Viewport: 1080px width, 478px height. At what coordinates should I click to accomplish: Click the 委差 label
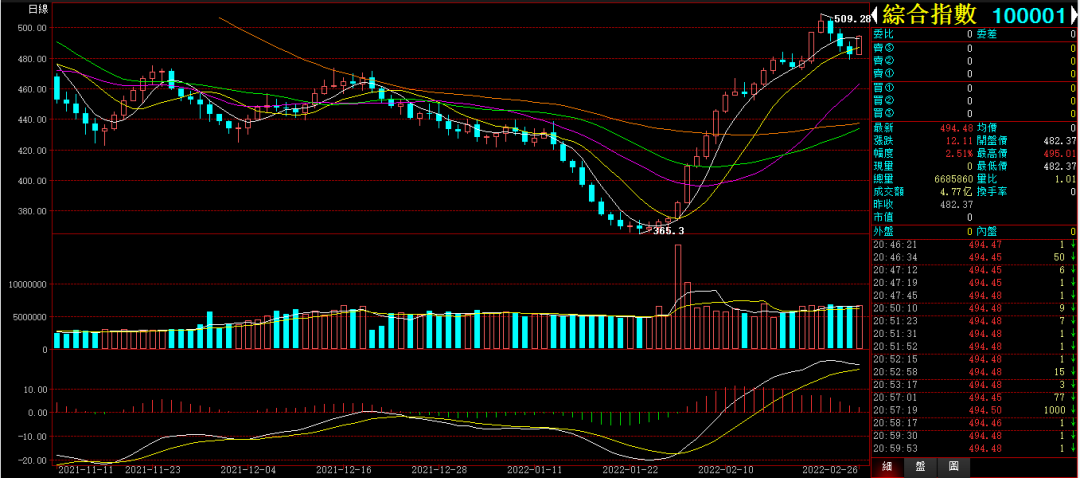[987, 34]
